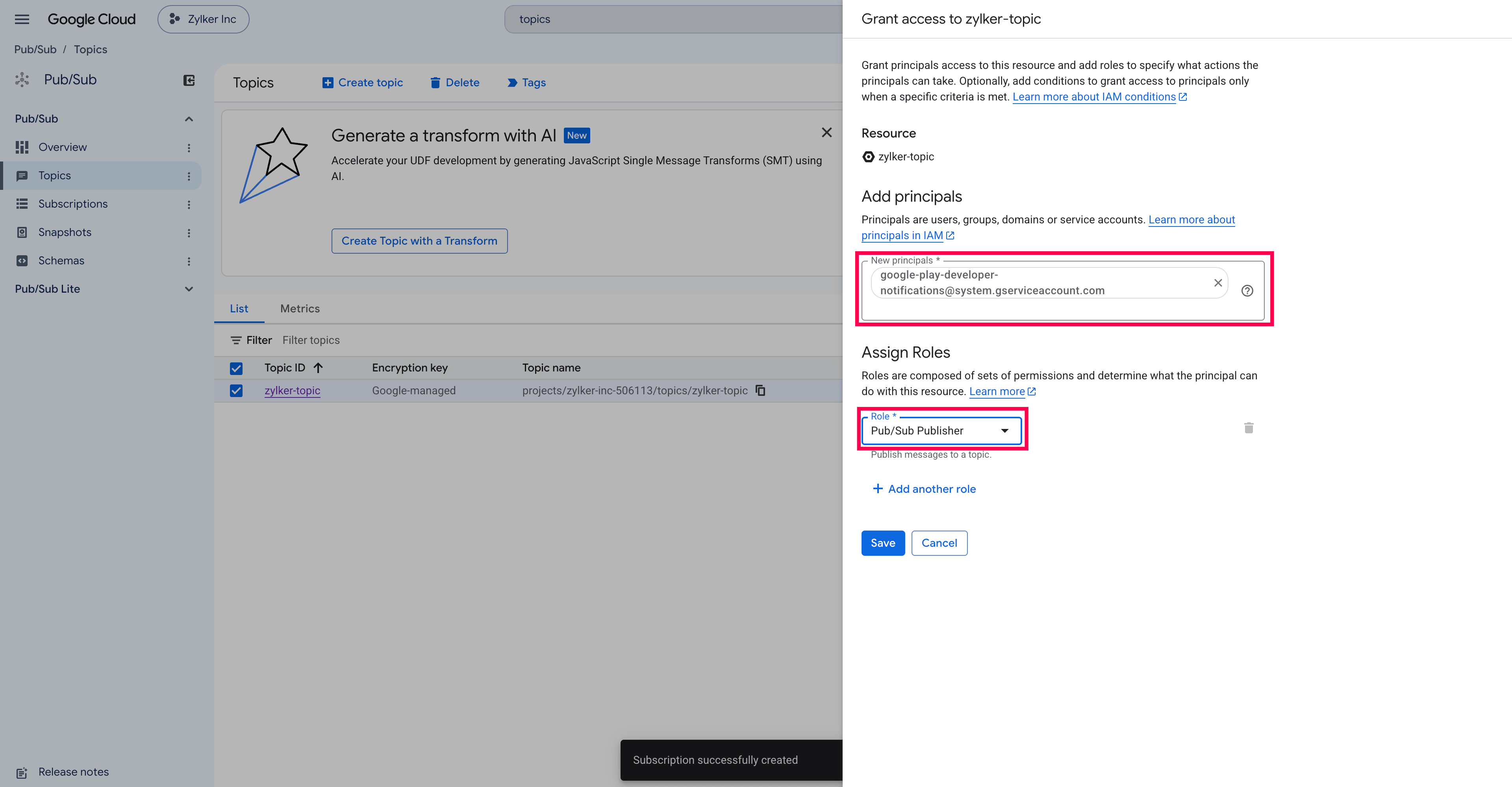Screen dimensions: 1512x787
Task: Click the Filter topics input field
Action: tap(311, 341)
